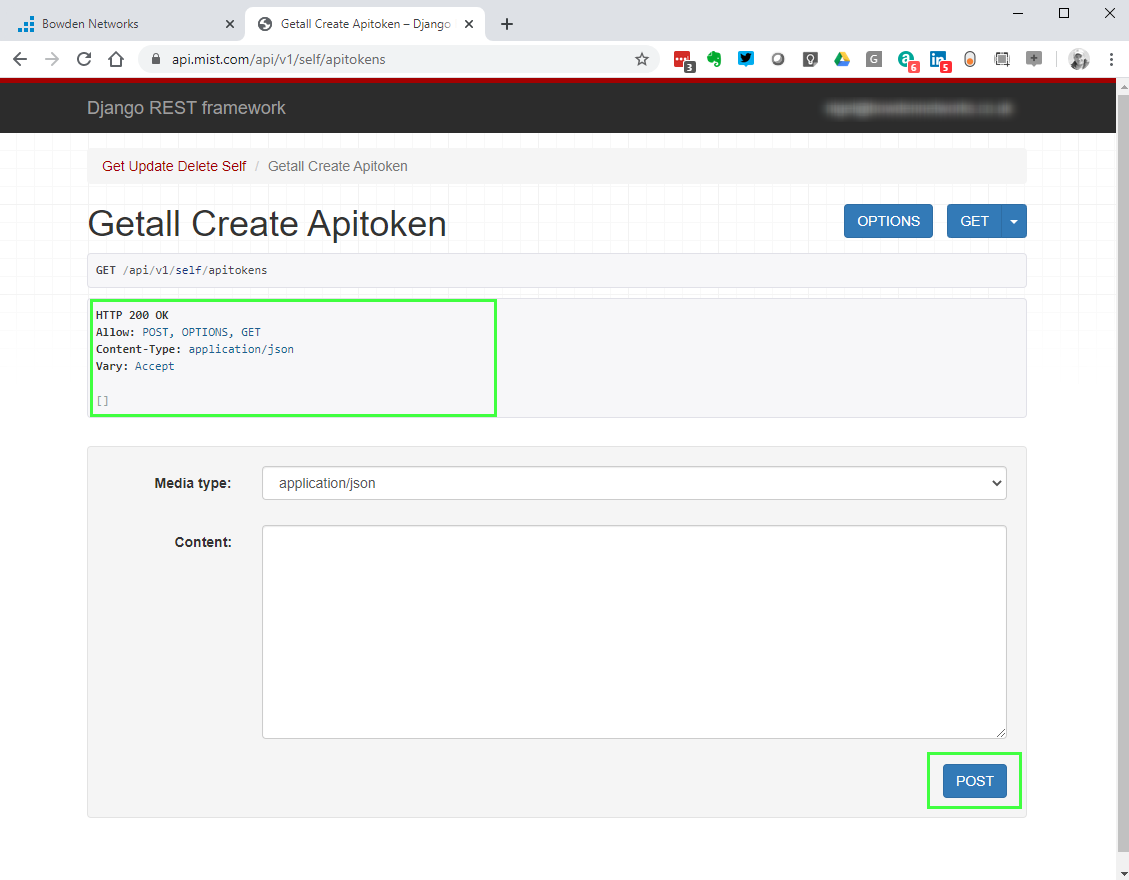
Task: Click the 'HTTP 200 OK' response line
Action: pyautogui.click(x=132, y=315)
